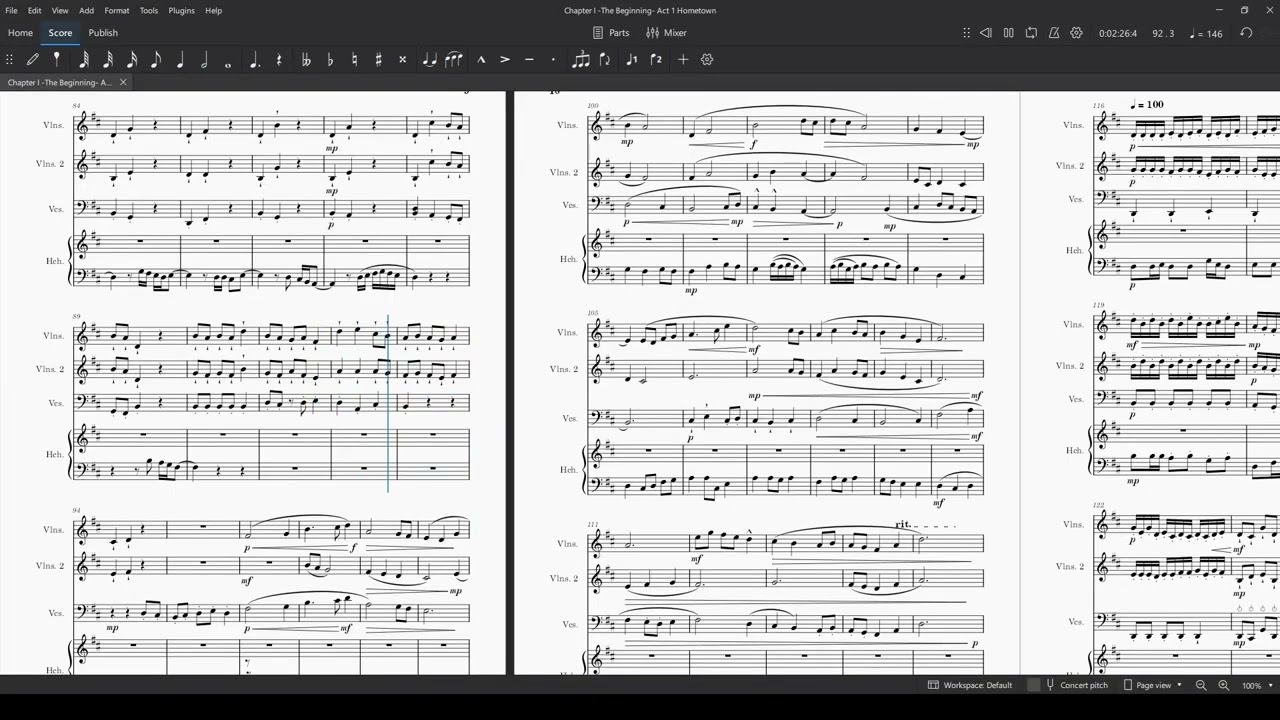Select the half note duration
This screenshot has height=720, width=1280.
204,60
